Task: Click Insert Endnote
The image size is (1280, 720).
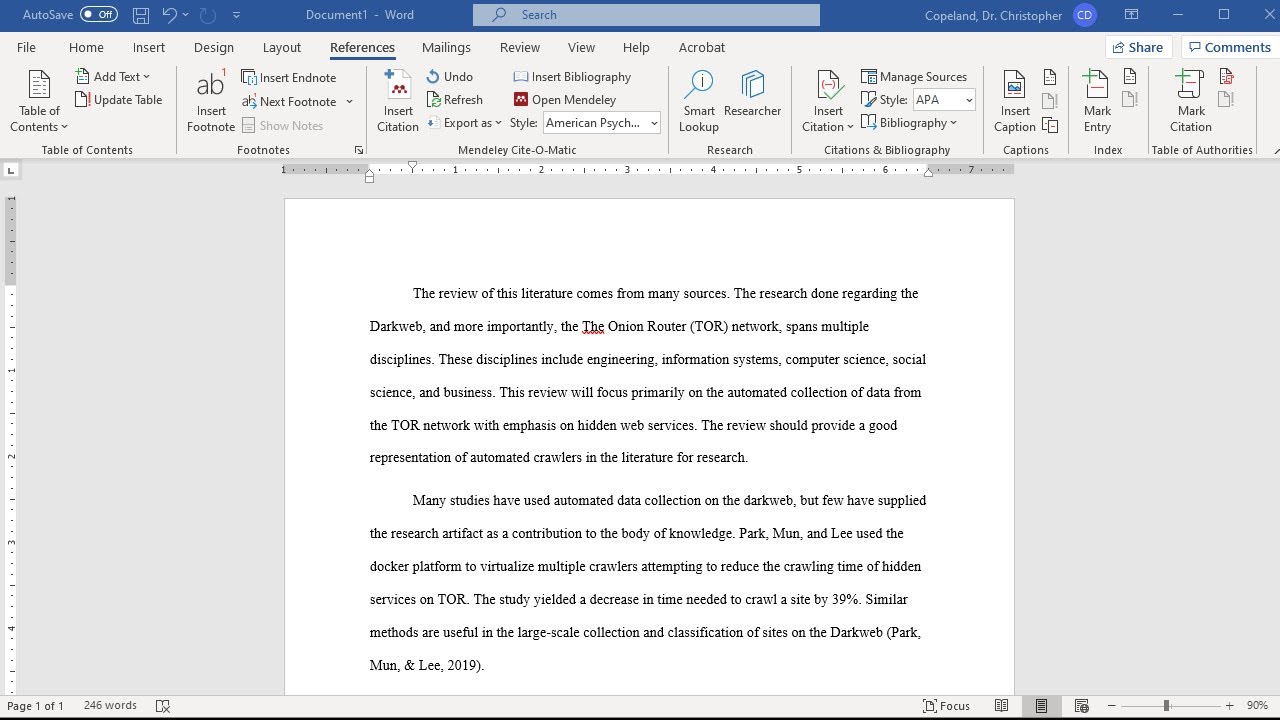Action: point(289,77)
